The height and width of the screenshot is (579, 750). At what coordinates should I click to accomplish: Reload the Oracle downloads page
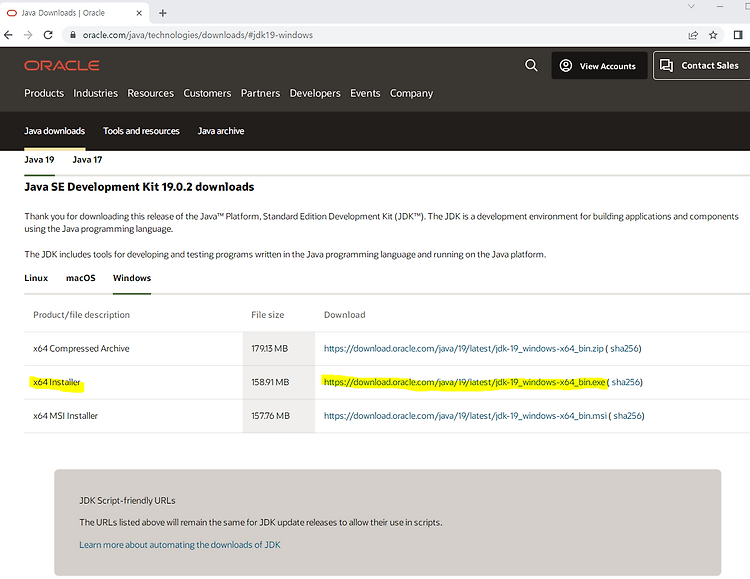[x=48, y=35]
